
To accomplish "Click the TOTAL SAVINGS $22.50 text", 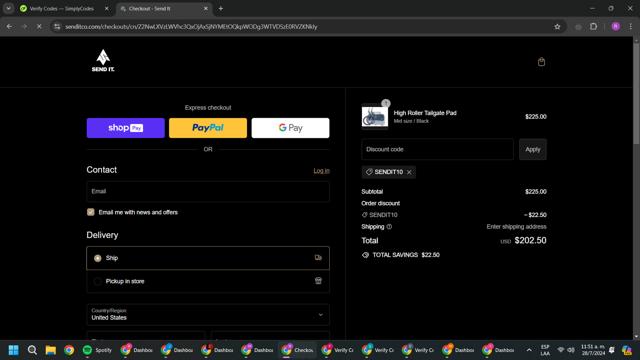I will pos(406,255).
